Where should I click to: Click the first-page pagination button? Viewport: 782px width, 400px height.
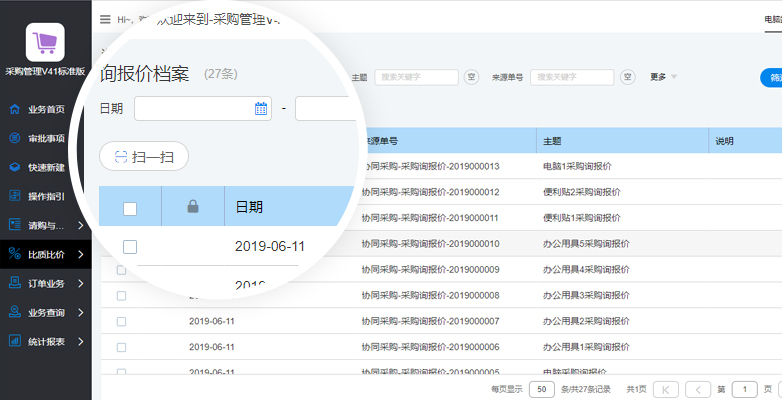[x=667, y=389]
